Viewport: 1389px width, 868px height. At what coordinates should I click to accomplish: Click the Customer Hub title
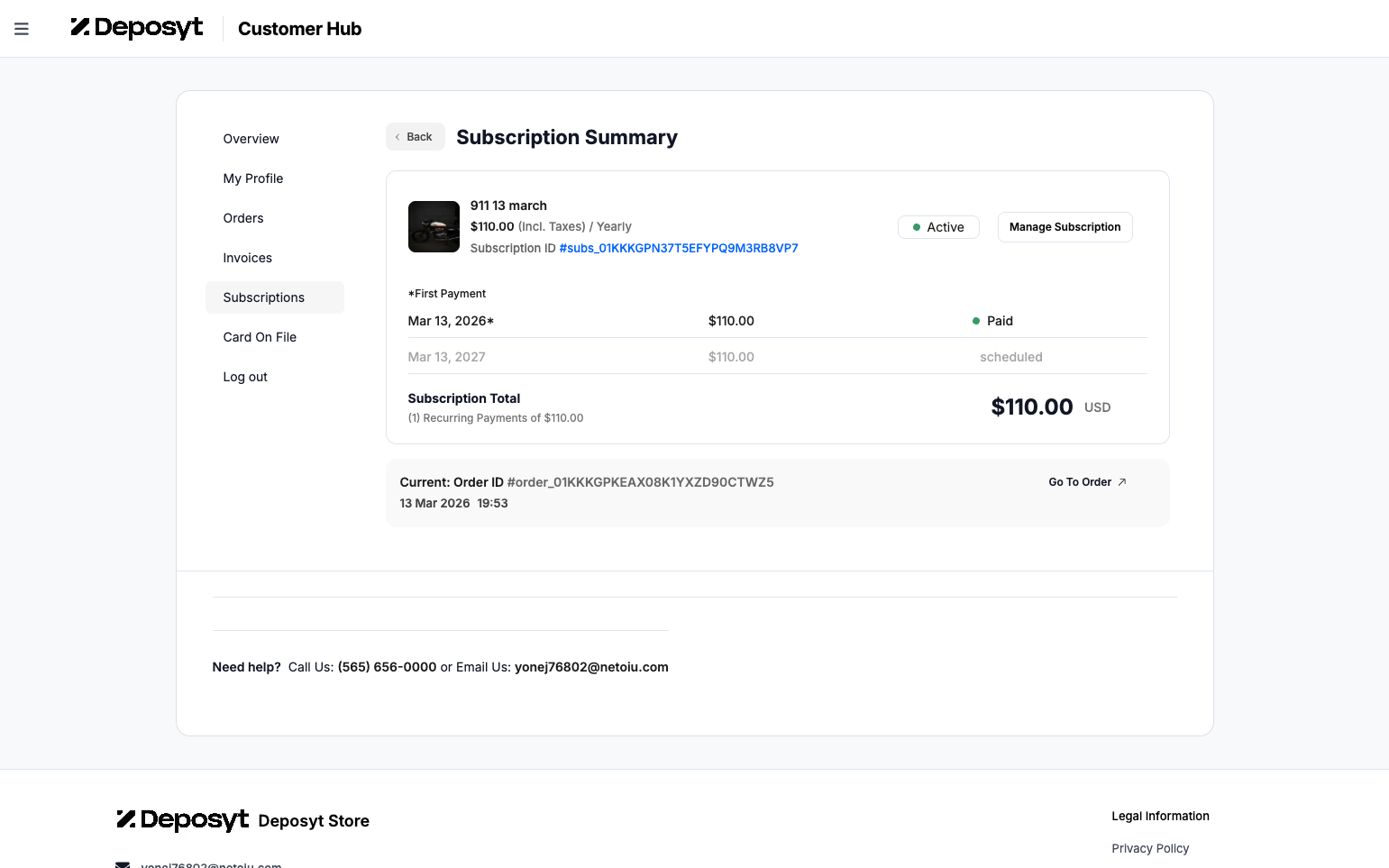point(299,29)
